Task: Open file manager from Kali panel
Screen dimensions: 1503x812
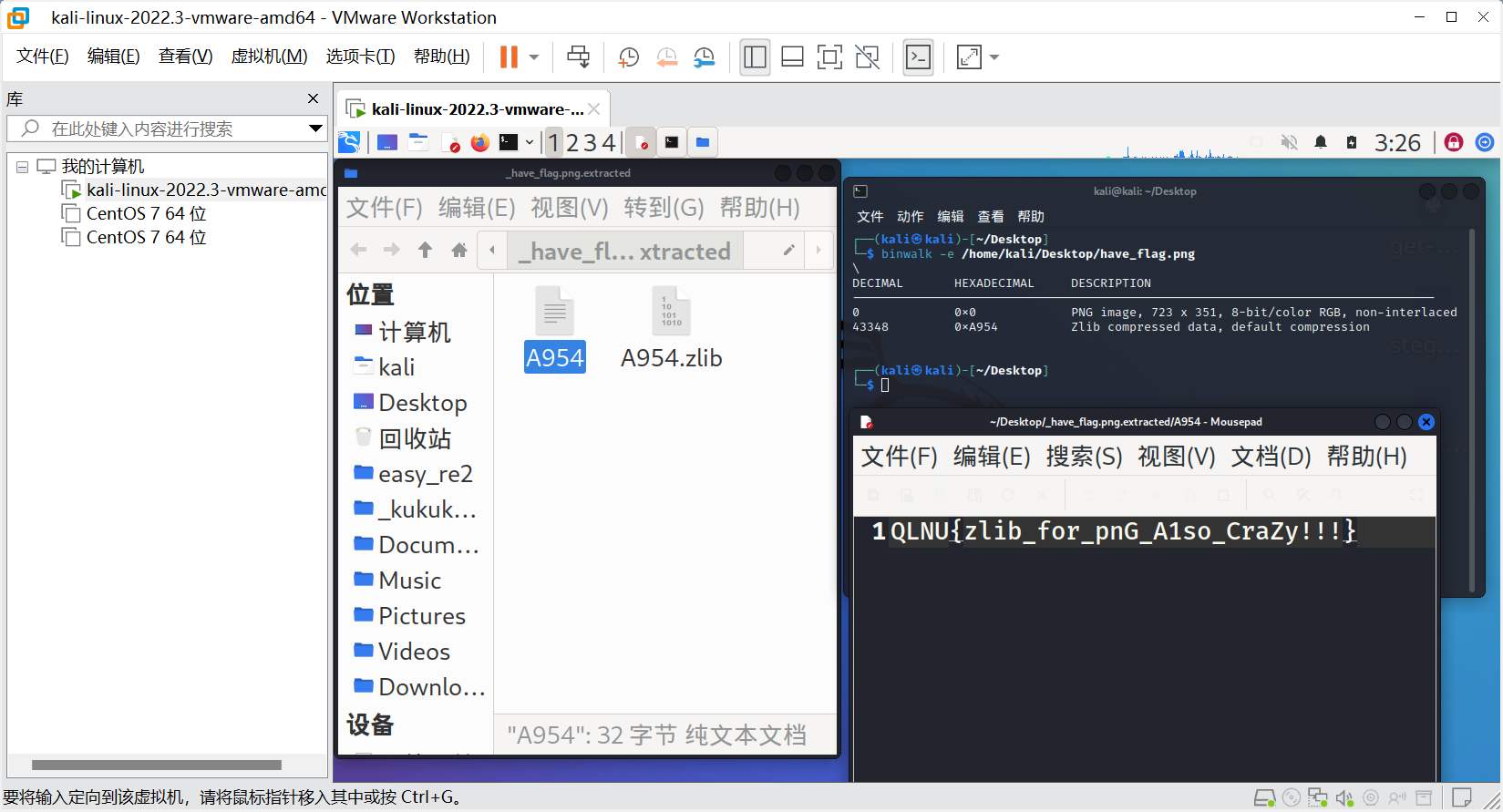Action: pyautogui.click(x=418, y=142)
